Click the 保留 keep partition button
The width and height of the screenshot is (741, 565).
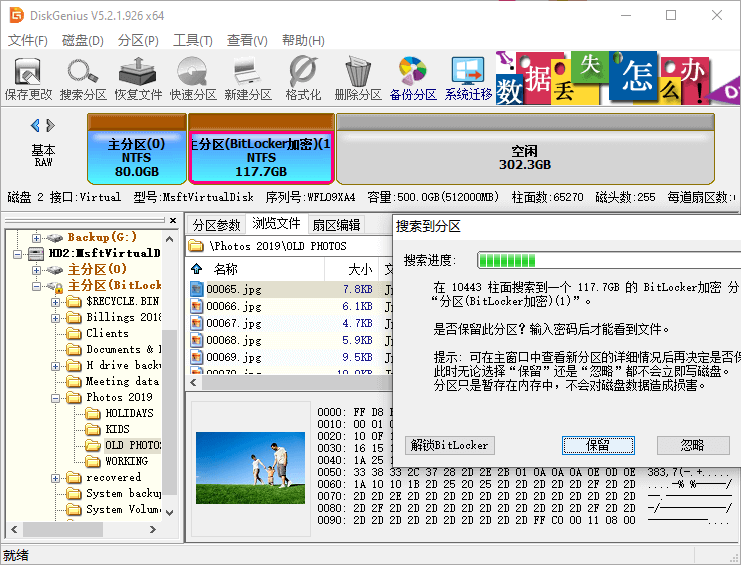coord(597,445)
